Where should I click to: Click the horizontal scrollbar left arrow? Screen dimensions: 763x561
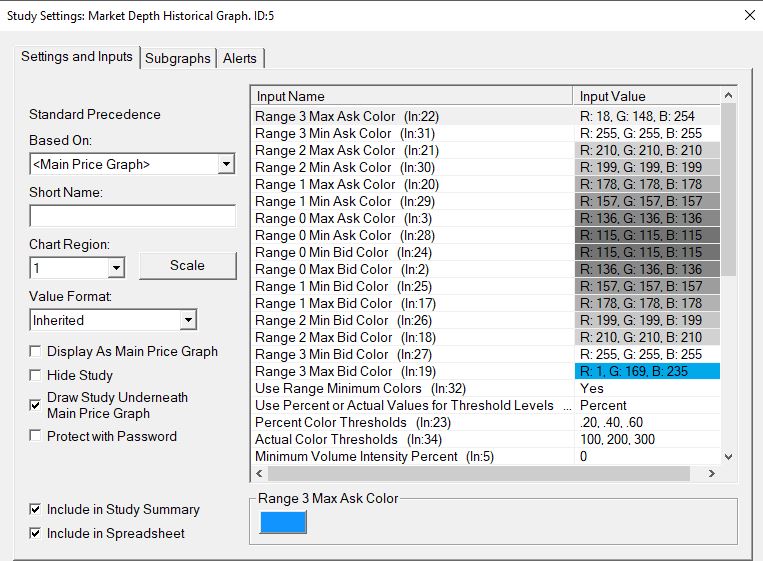(259, 473)
